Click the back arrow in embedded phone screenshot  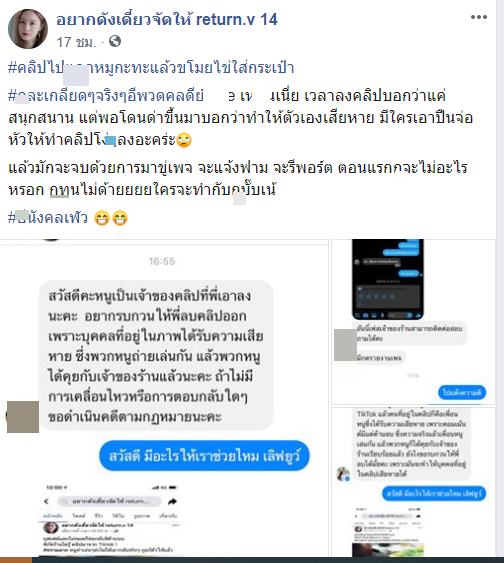point(46,501)
